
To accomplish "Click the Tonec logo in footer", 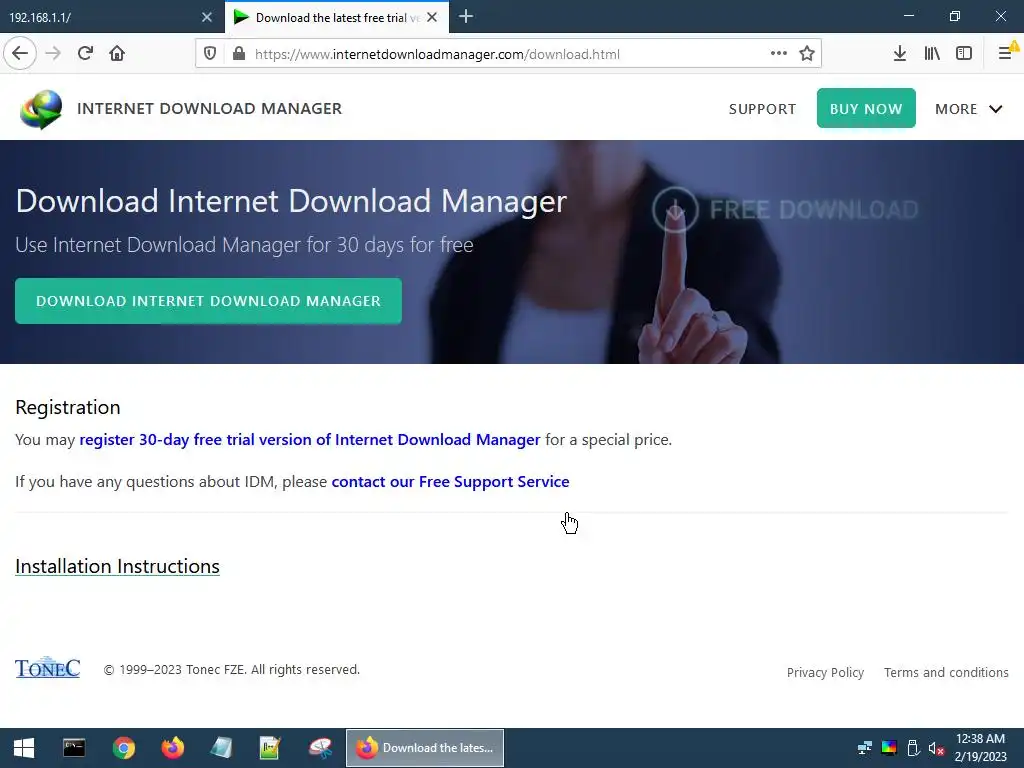I will (48, 667).
